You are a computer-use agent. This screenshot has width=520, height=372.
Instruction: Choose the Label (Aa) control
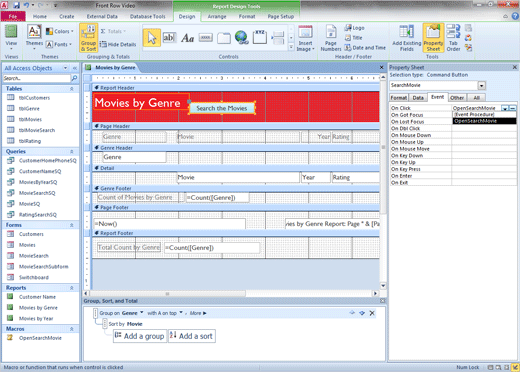click(187, 38)
